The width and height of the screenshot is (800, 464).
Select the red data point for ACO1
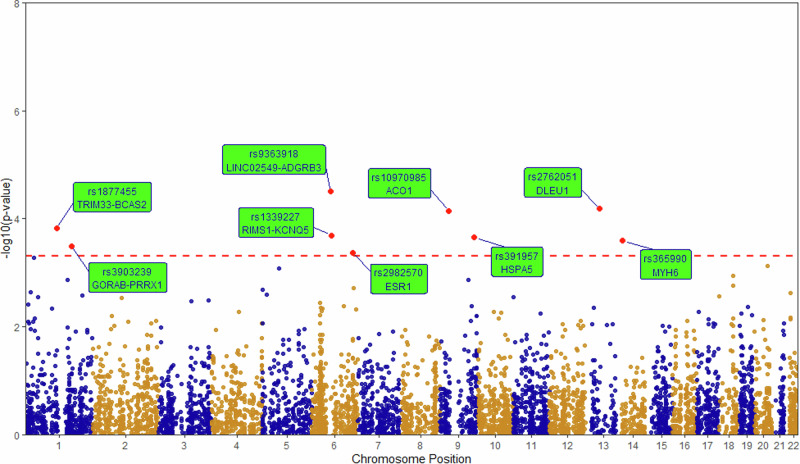coord(449,211)
